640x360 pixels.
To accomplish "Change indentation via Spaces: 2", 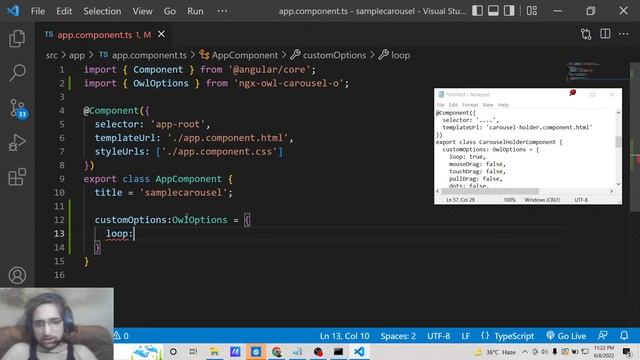I will coord(398,336).
